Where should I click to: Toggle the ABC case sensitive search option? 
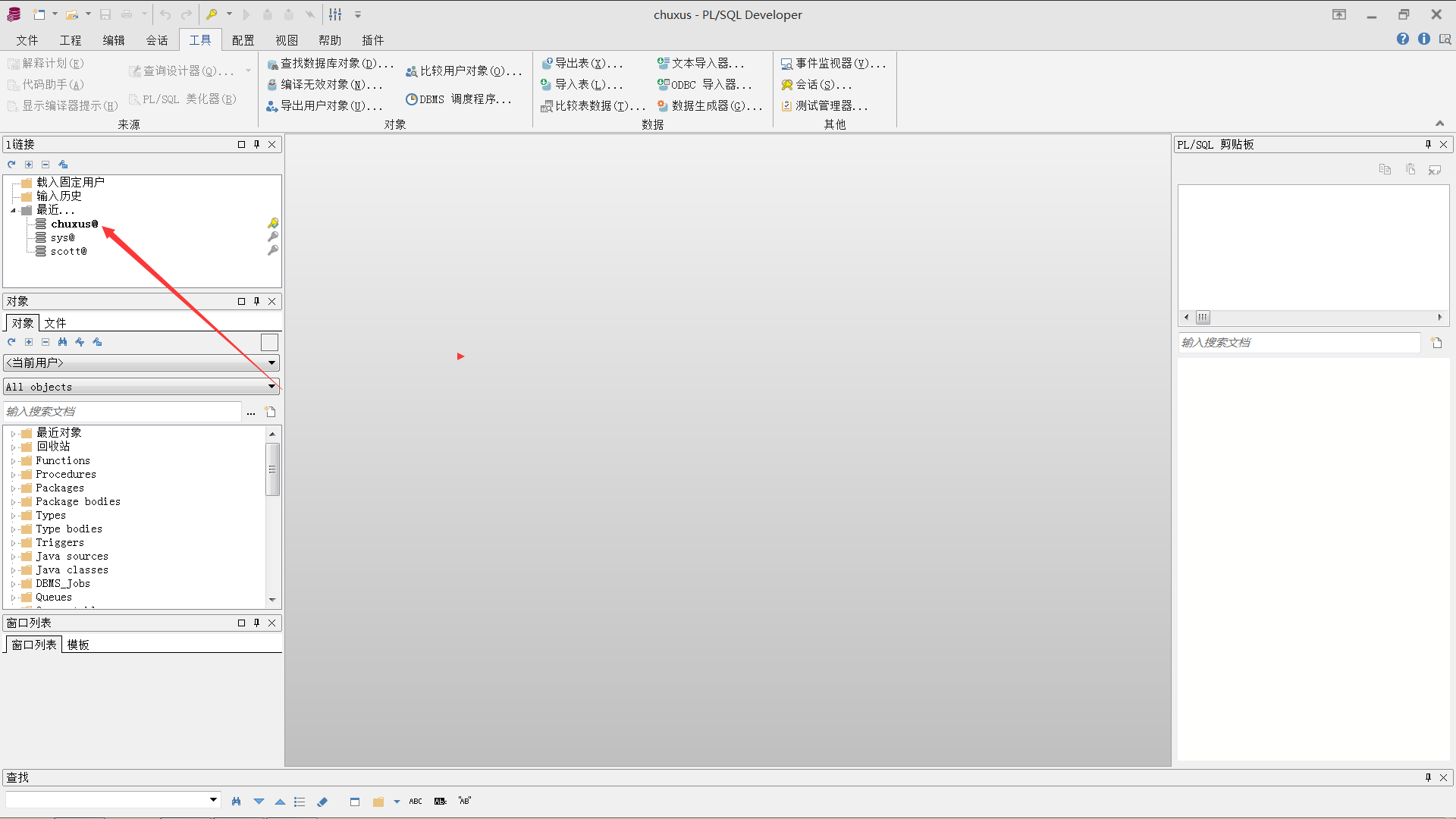pyautogui.click(x=416, y=802)
